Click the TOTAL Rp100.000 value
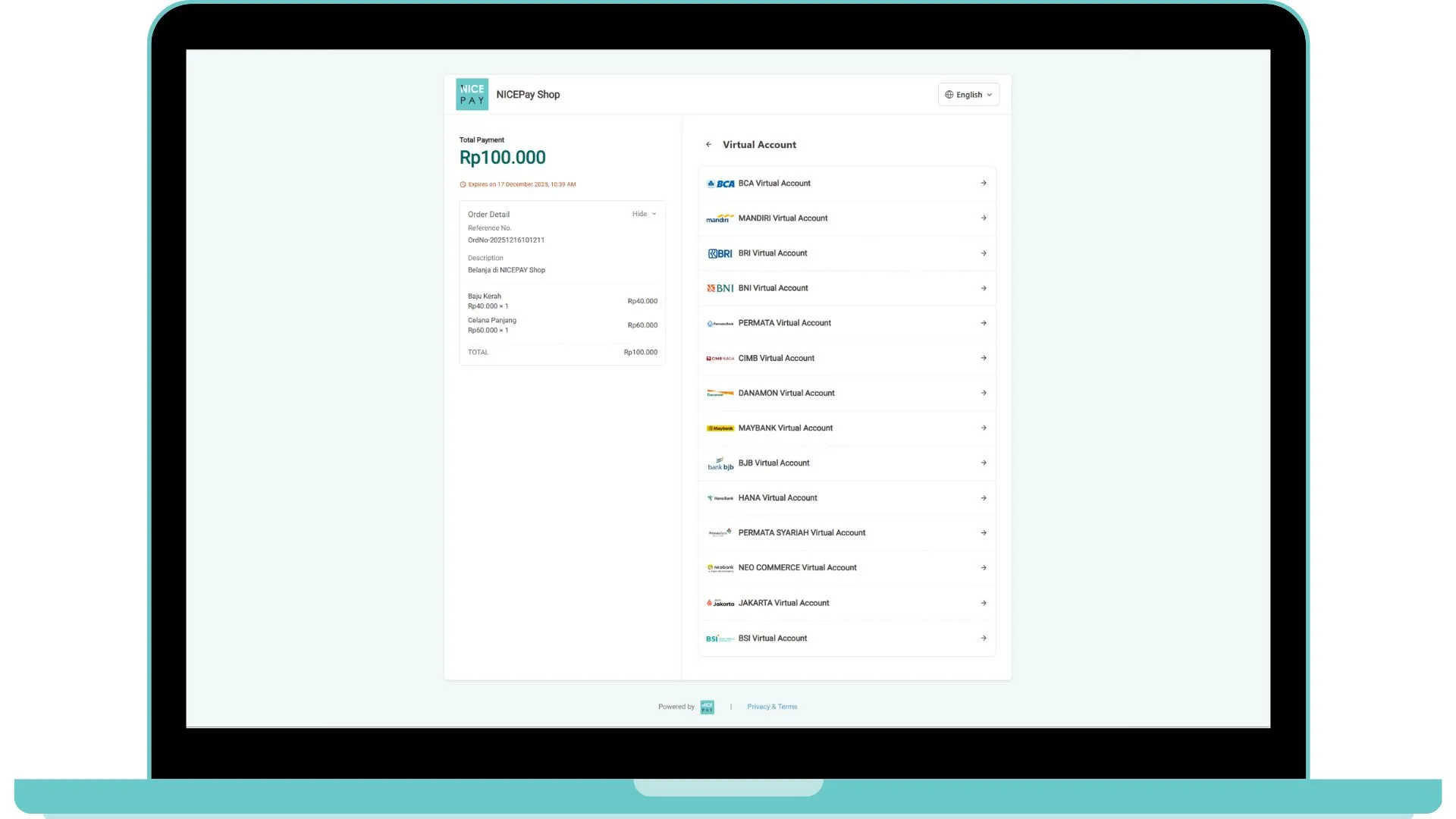This screenshot has width=1456, height=819. [x=640, y=353]
